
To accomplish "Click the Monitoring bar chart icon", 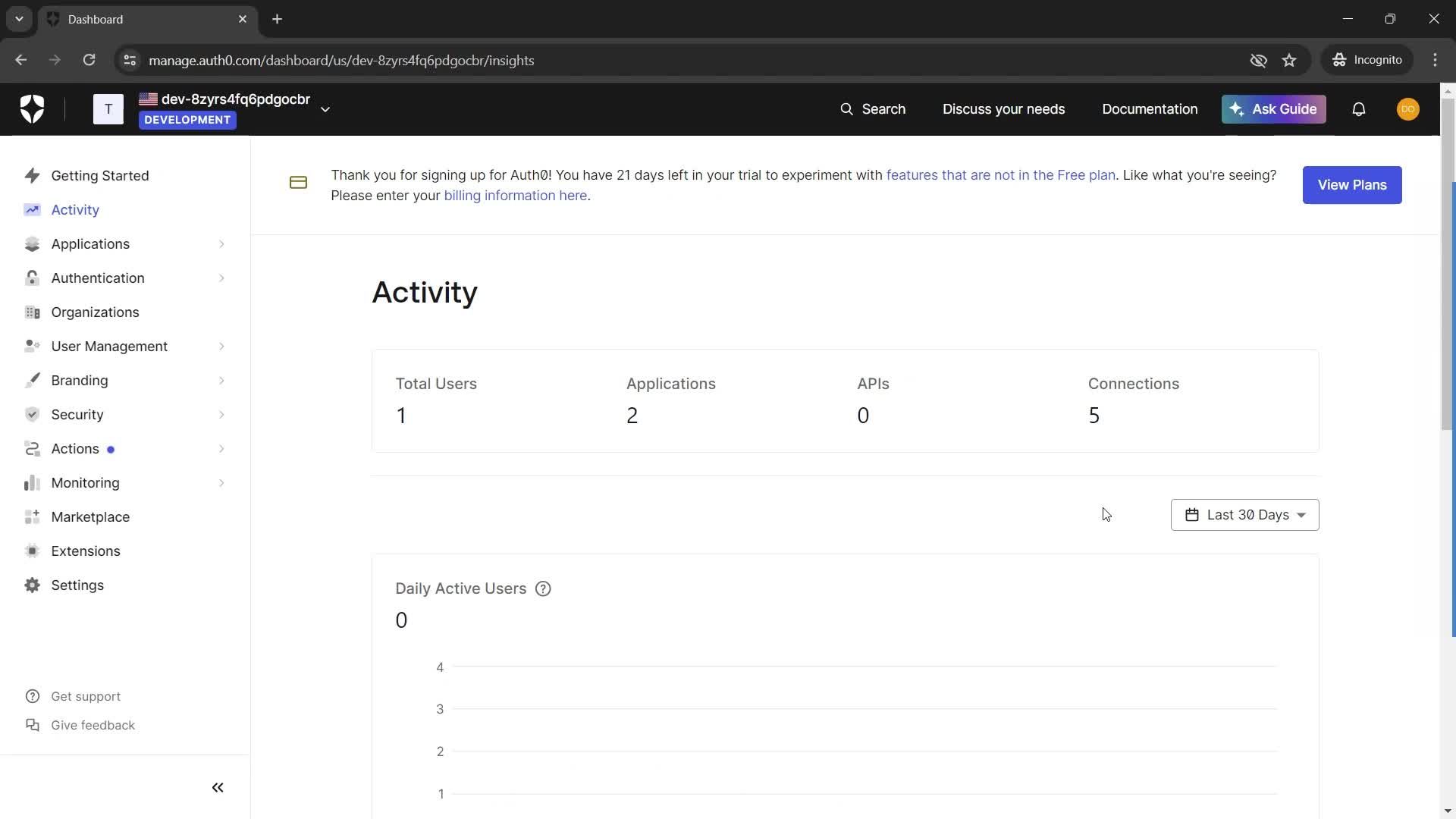I will [32, 482].
